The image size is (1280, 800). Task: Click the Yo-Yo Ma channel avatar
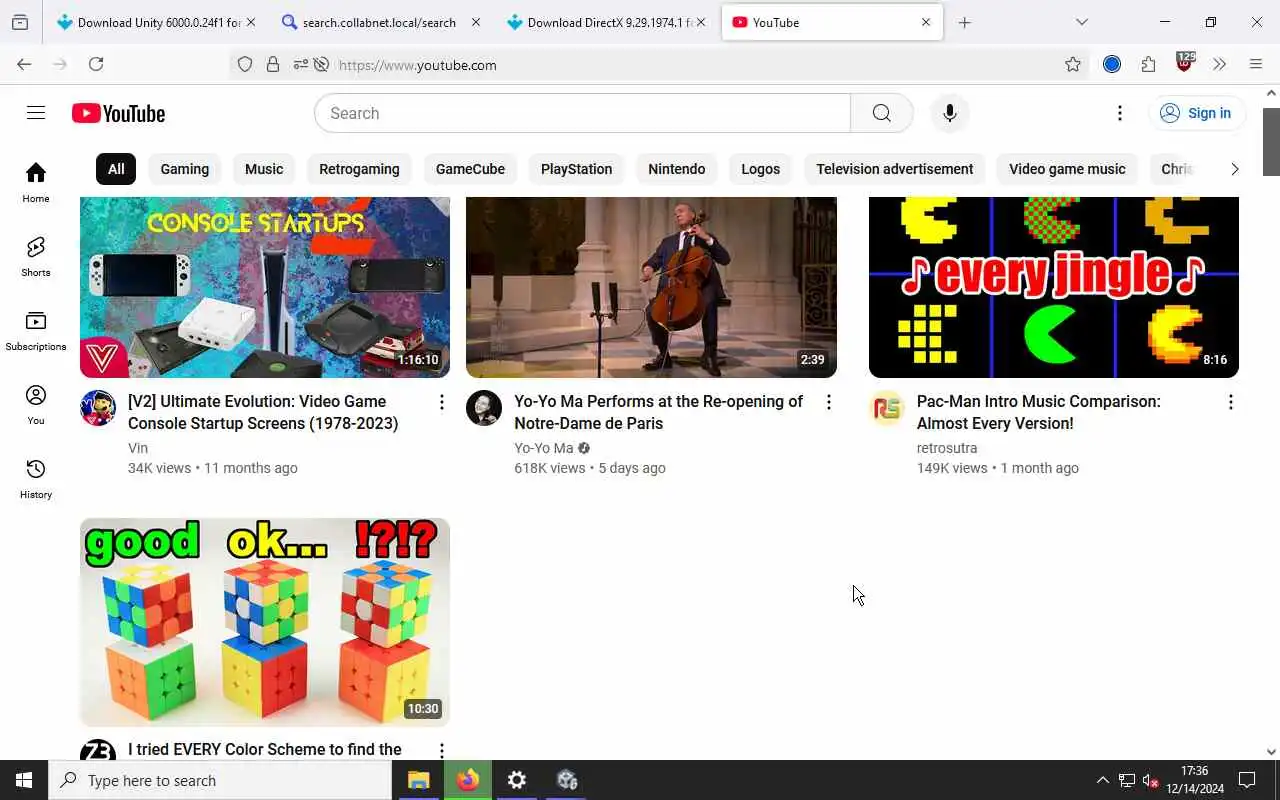point(484,408)
